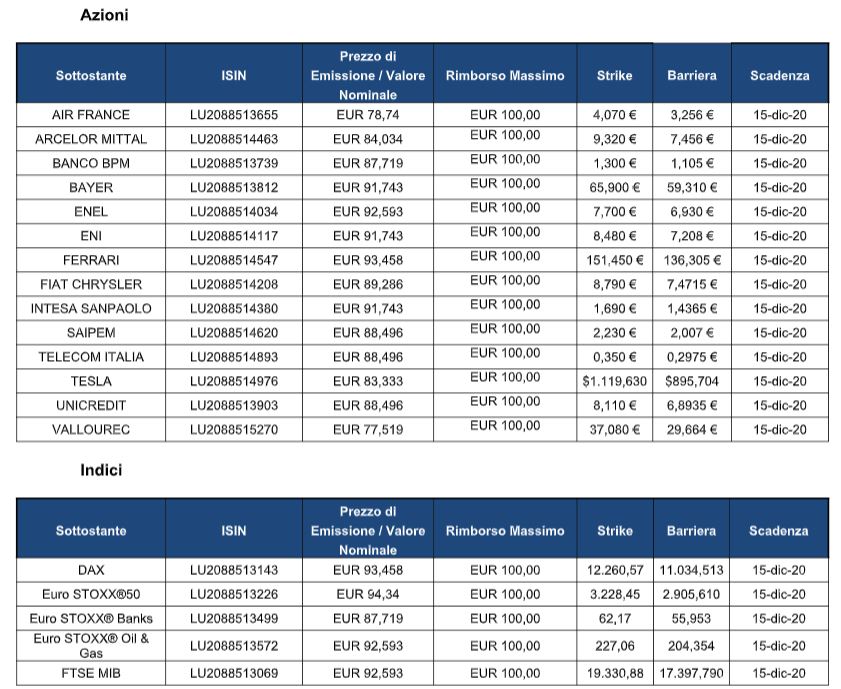Click barrier 0,2975 €

tap(692, 357)
